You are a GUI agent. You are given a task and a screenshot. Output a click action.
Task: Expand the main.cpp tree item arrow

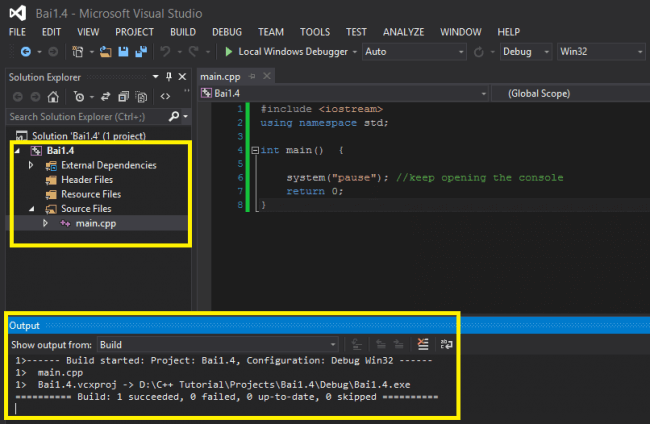pos(45,223)
